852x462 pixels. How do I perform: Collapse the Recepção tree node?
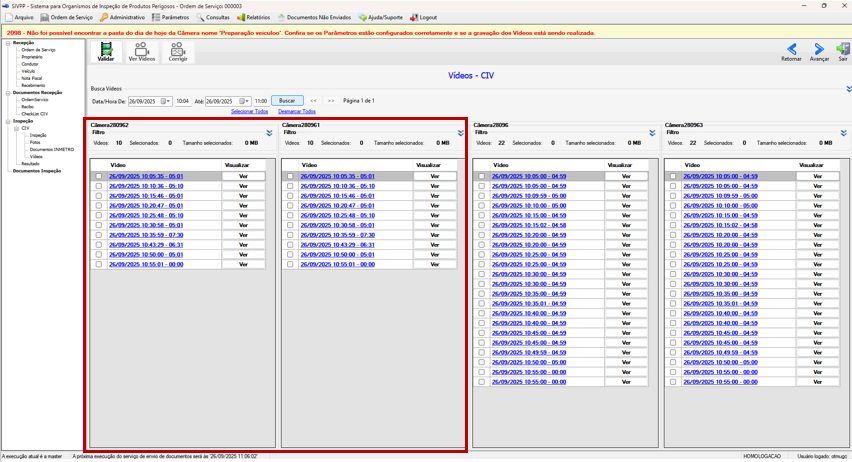(x=8, y=43)
